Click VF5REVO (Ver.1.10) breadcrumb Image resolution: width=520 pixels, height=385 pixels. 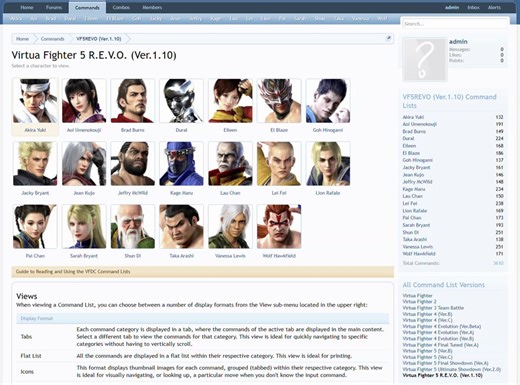99,39
